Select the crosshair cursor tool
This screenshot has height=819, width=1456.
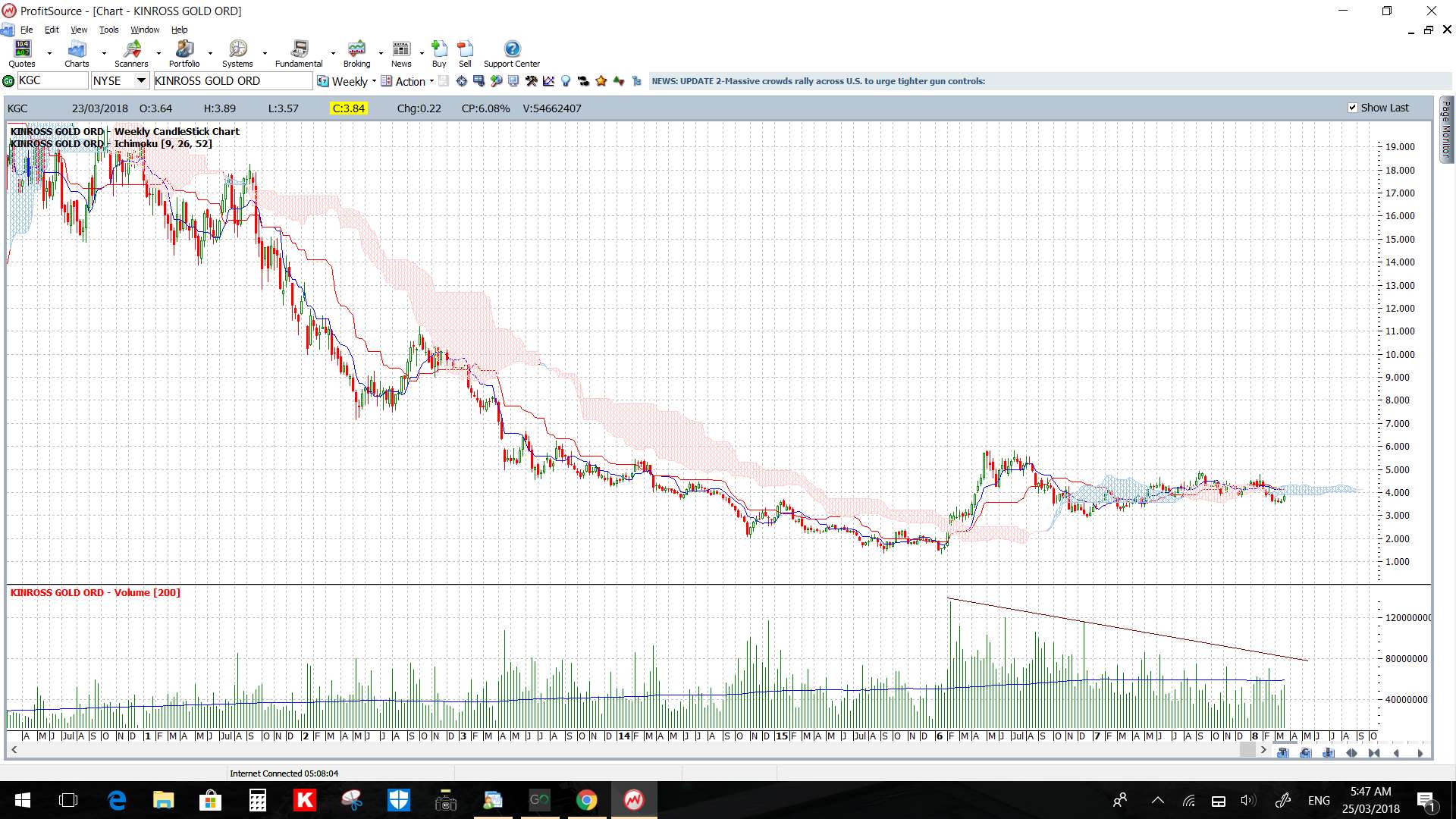click(x=462, y=81)
